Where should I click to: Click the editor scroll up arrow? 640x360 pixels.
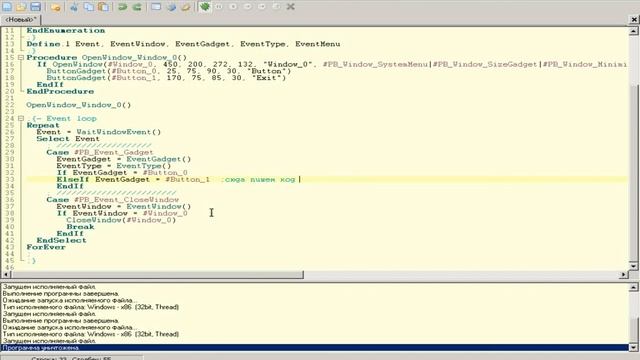point(633,31)
